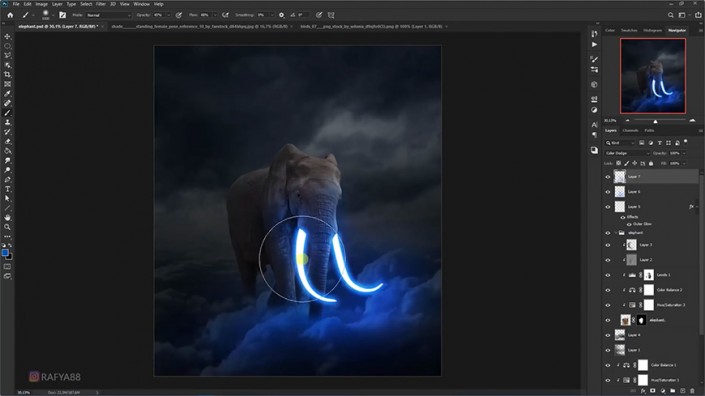Click the search icon at top right
Screen dimensions: 705x396
[670, 15]
